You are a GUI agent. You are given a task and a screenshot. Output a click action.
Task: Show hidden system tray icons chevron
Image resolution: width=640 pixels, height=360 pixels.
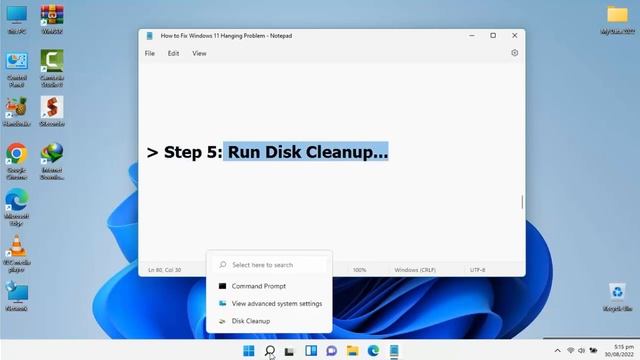point(557,351)
